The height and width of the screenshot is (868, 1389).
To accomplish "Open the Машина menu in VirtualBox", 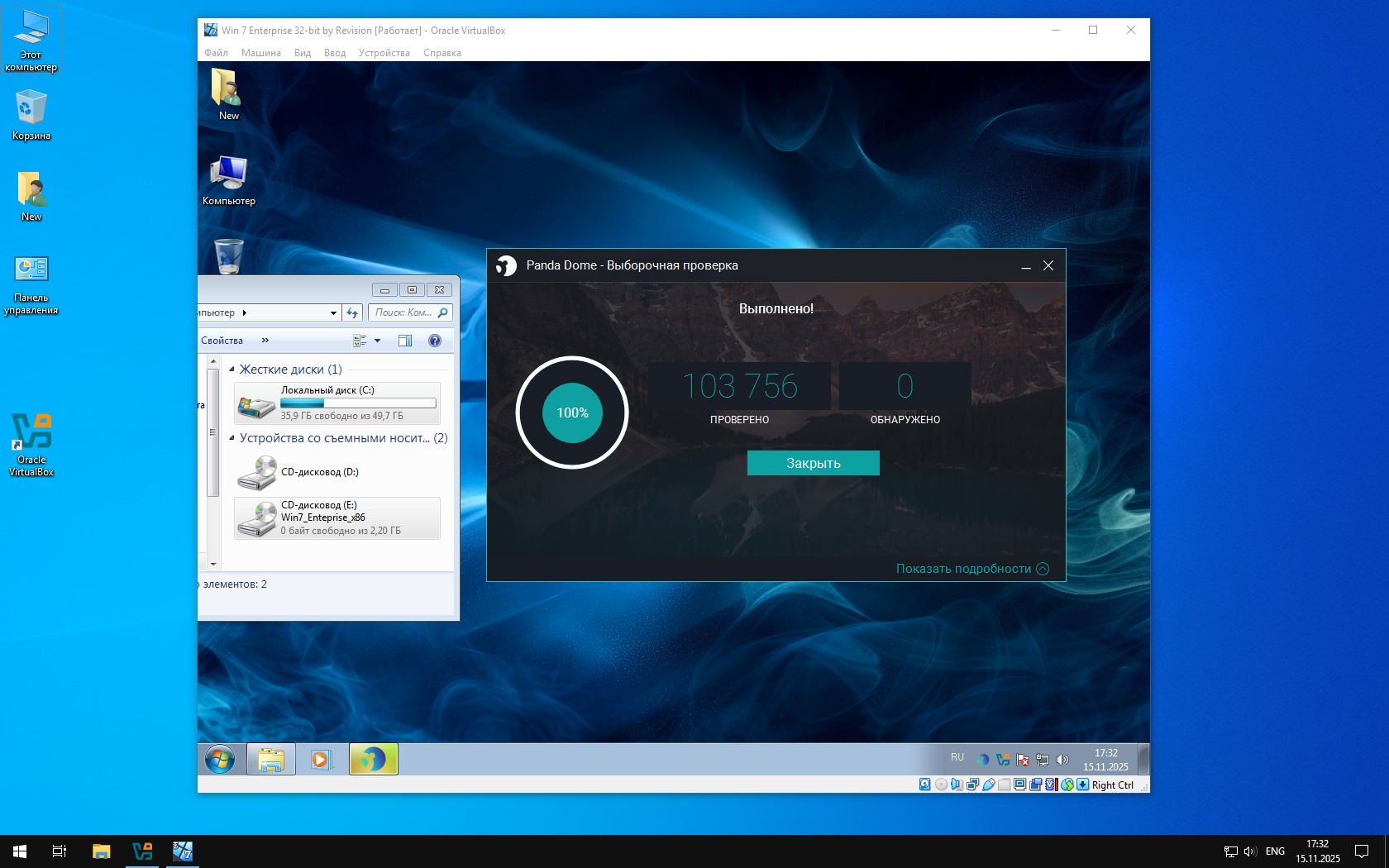I will pos(260,53).
